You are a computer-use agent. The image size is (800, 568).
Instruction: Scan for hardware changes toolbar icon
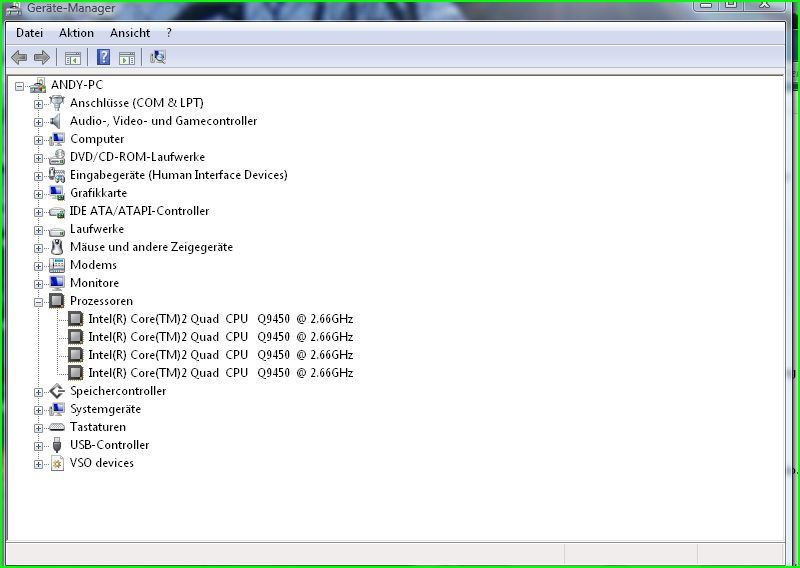coord(158,57)
